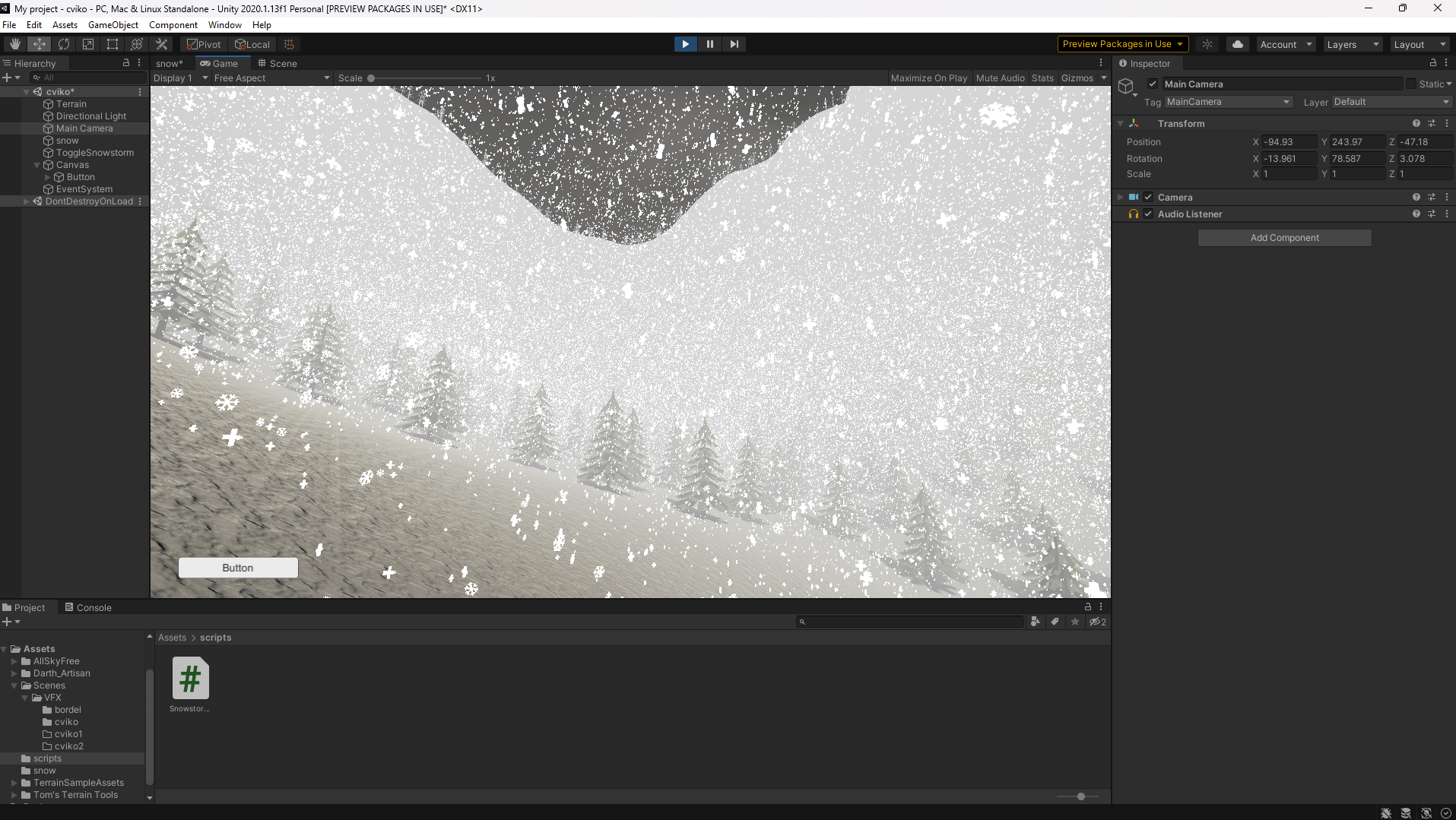Viewport: 1456px width, 820px height.
Task: Toggle the Static checkbox
Action: 1411,84
